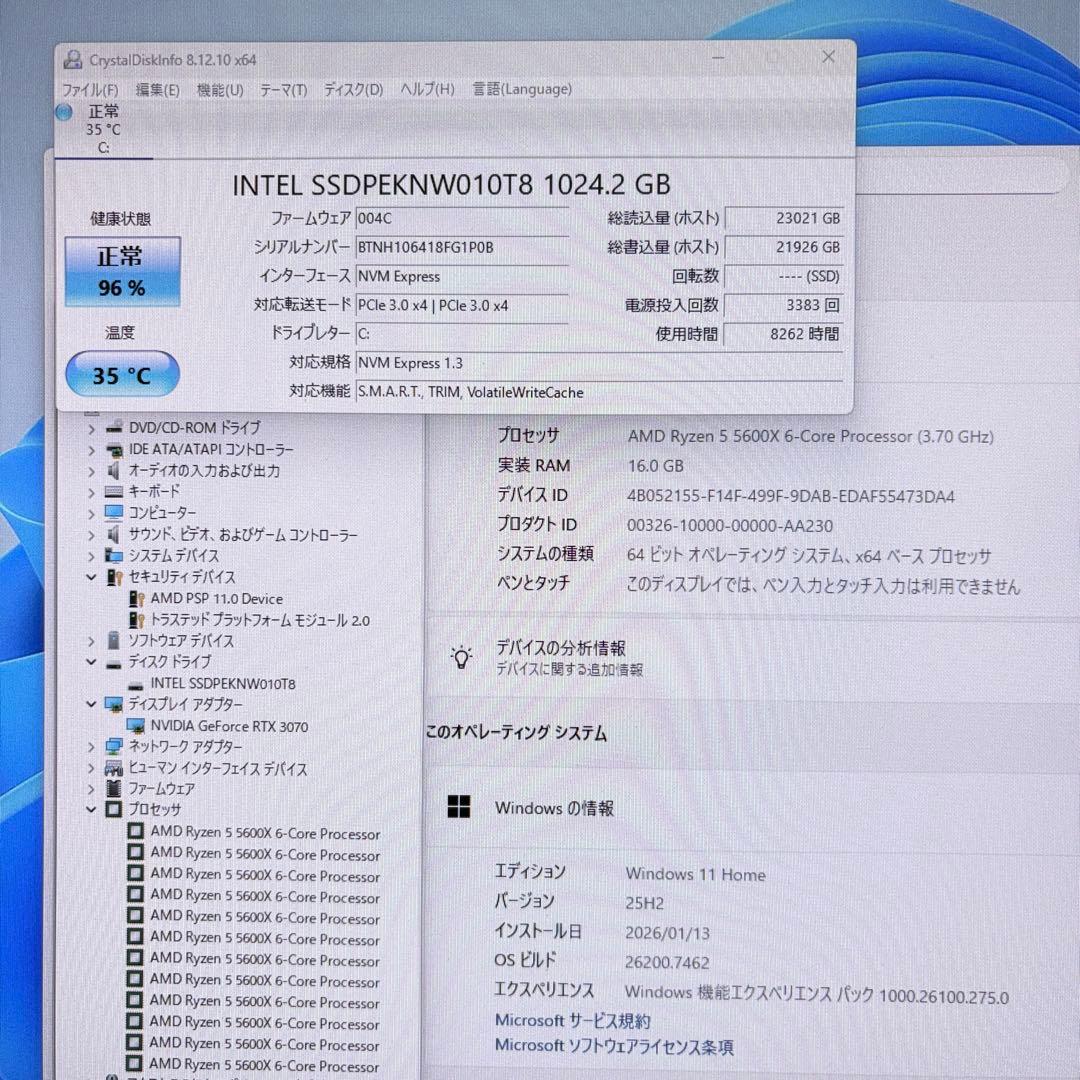Collapse the プロセッサ tree node
This screenshot has width=1080, height=1080.
pyautogui.click(x=90, y=810)
